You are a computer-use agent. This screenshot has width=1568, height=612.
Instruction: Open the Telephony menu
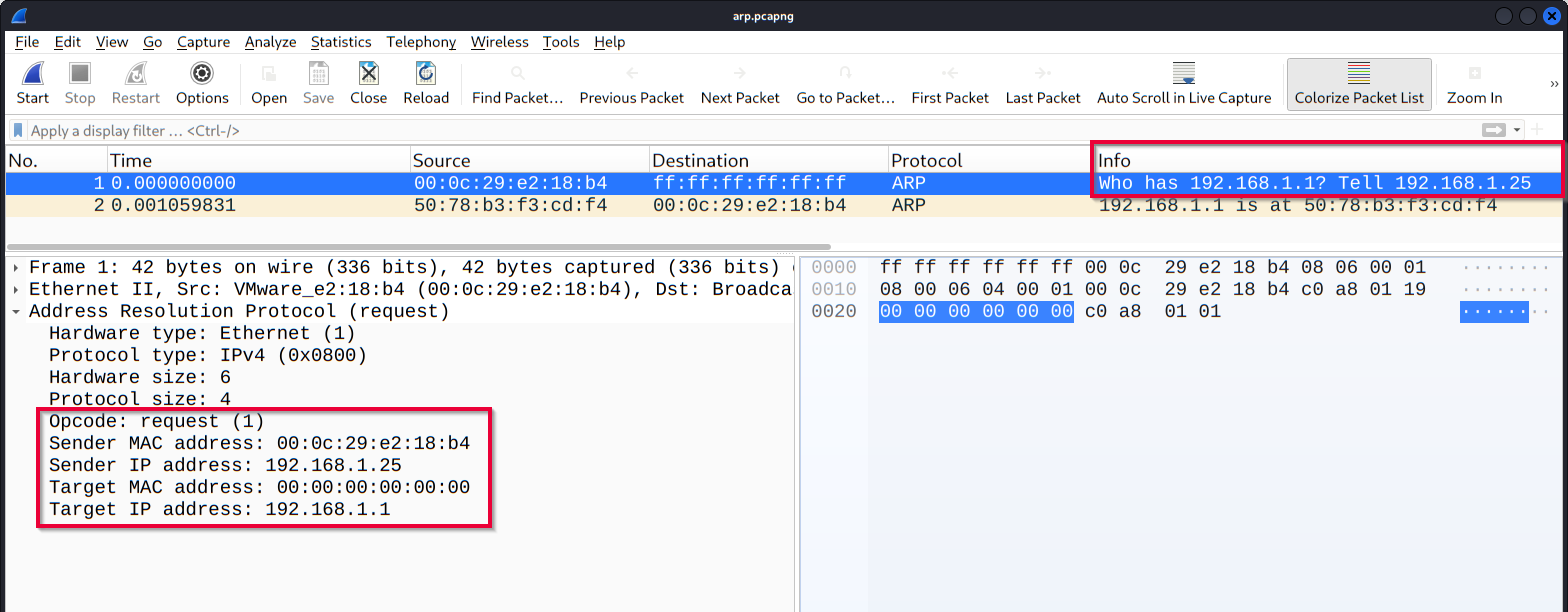tap(421, 42)
